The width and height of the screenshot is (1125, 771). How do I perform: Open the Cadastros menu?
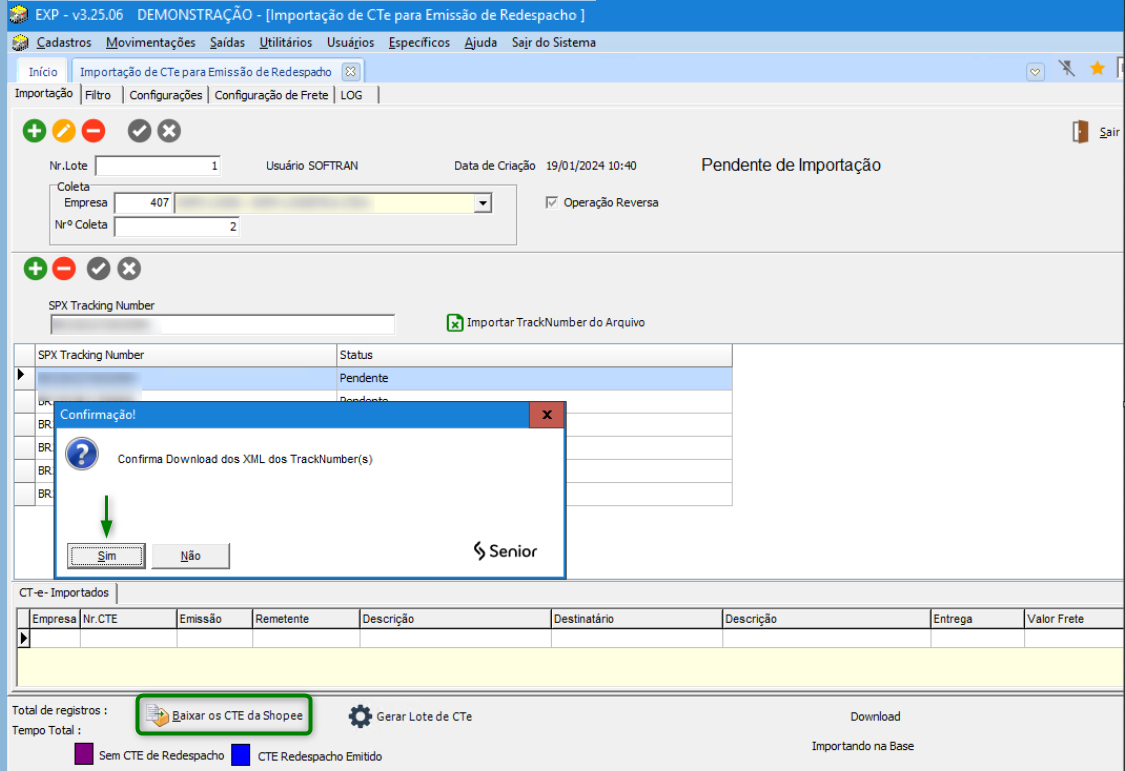click(x=64, y=42)
